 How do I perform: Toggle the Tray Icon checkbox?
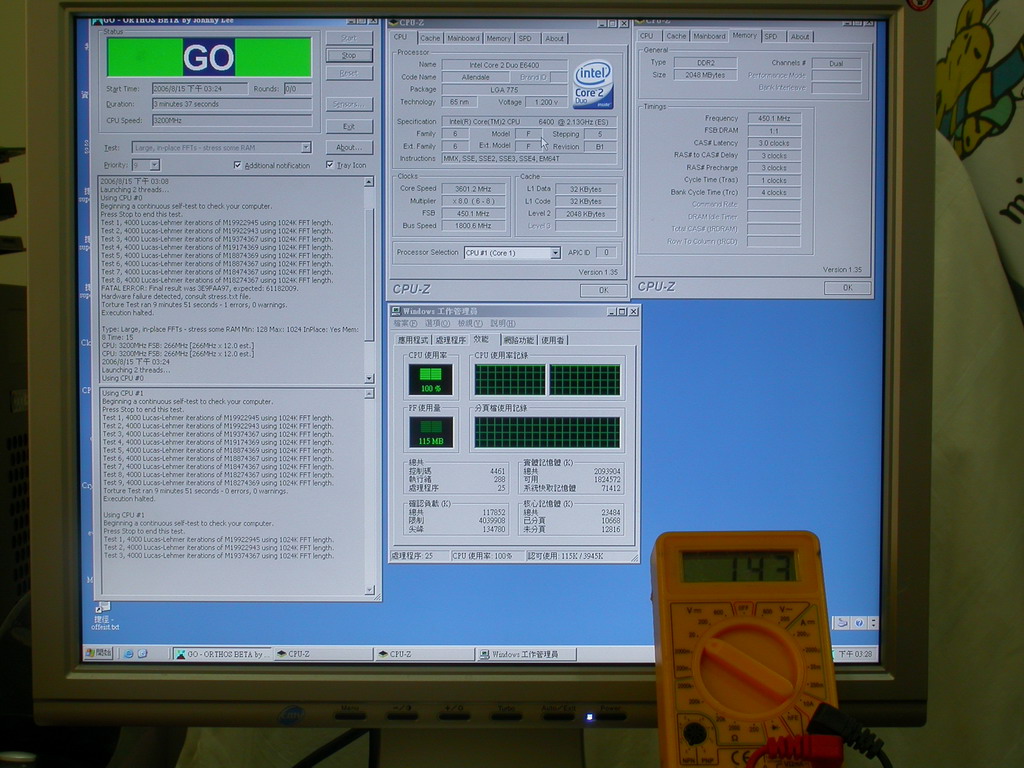(x=330, y=165)
